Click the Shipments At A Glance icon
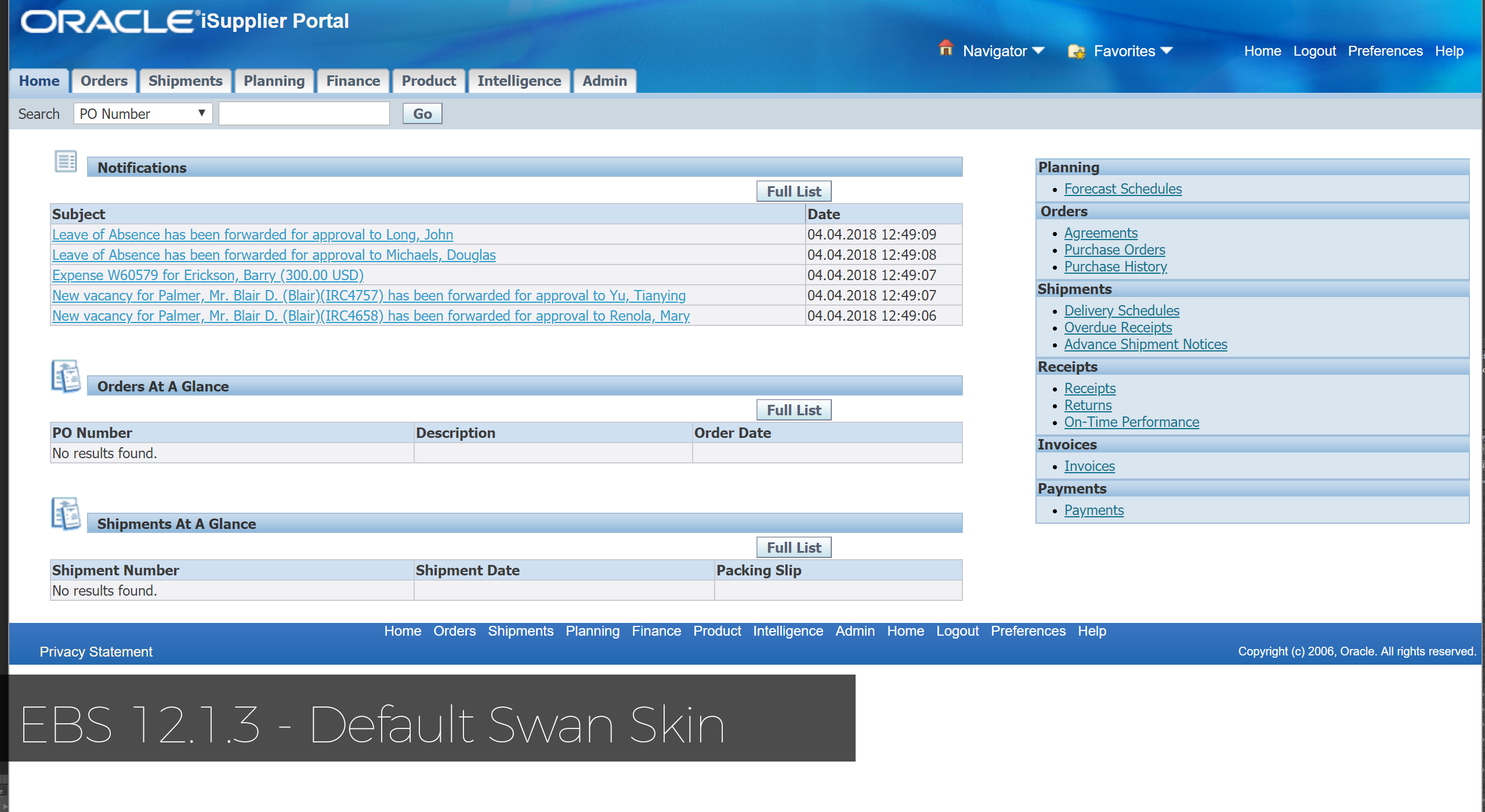 pos(66,513)
